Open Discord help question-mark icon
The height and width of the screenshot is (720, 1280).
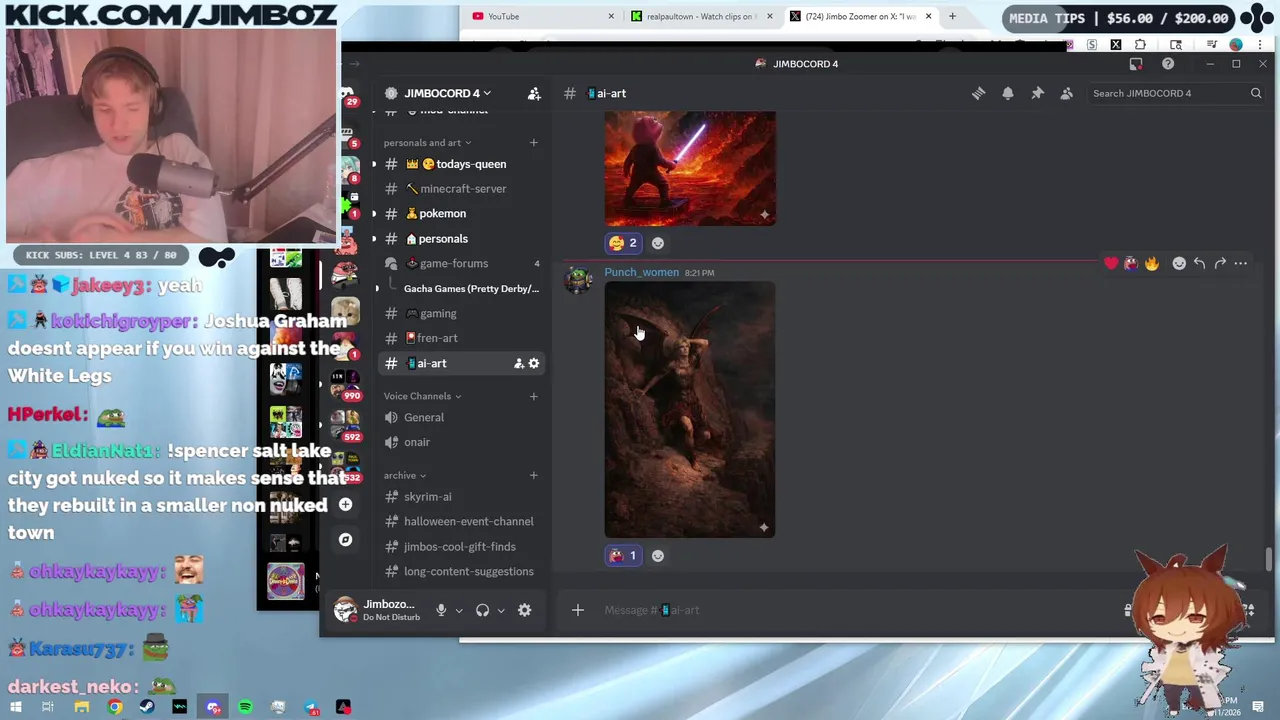1168,64
